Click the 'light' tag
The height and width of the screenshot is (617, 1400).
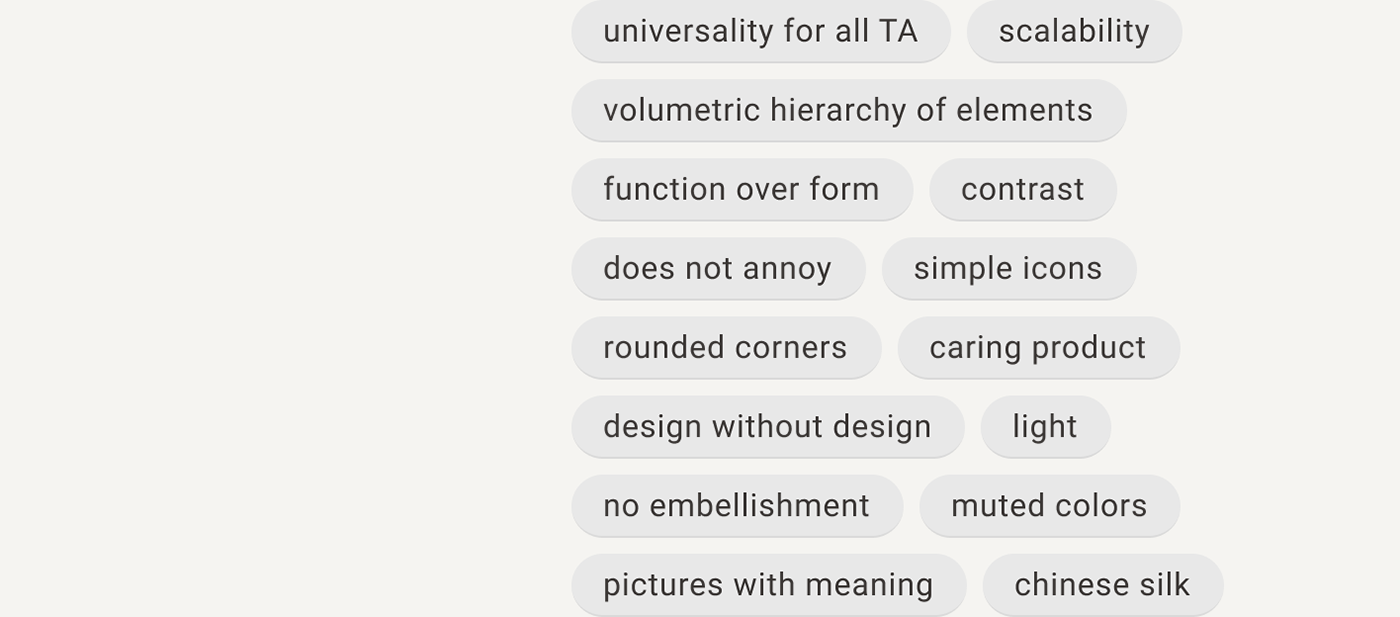1045,426
